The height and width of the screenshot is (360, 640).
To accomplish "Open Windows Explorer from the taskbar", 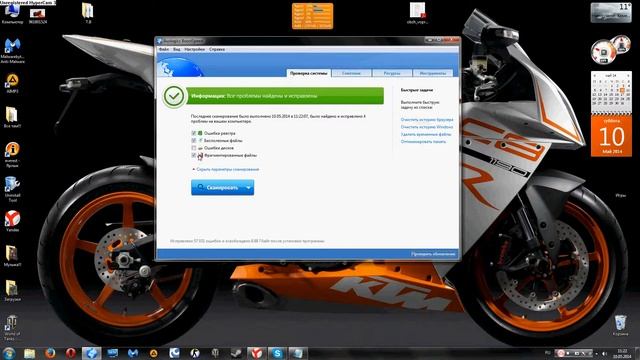I will pyautogui.click(x=29, y=353).
